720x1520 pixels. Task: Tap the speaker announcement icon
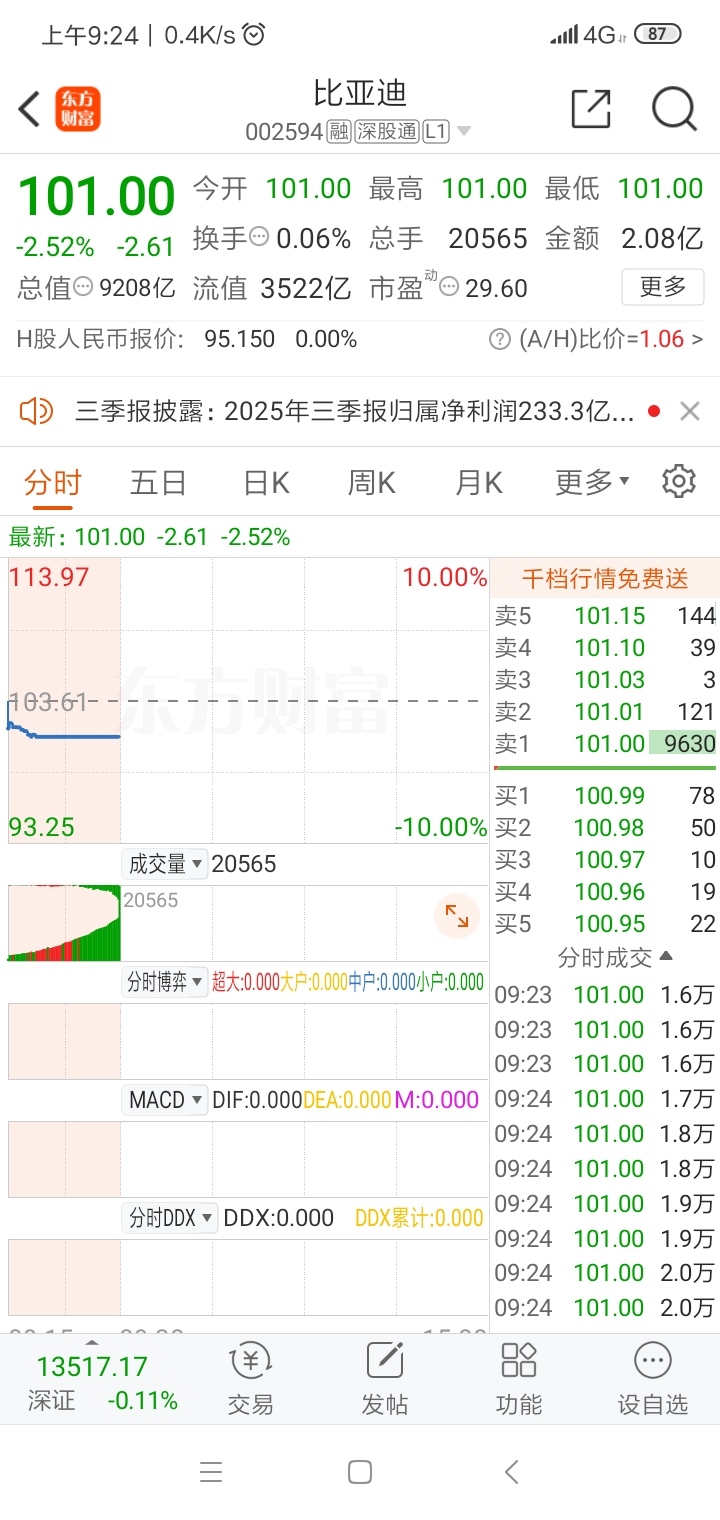(x=35, y=411)
